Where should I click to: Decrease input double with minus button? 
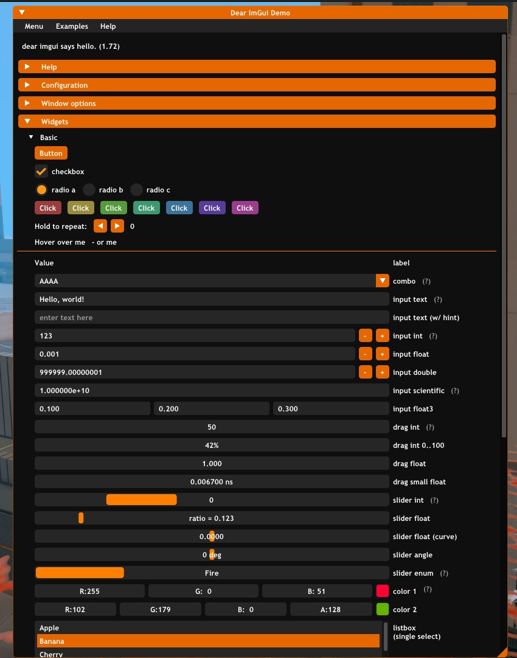[x=365, y=372]
